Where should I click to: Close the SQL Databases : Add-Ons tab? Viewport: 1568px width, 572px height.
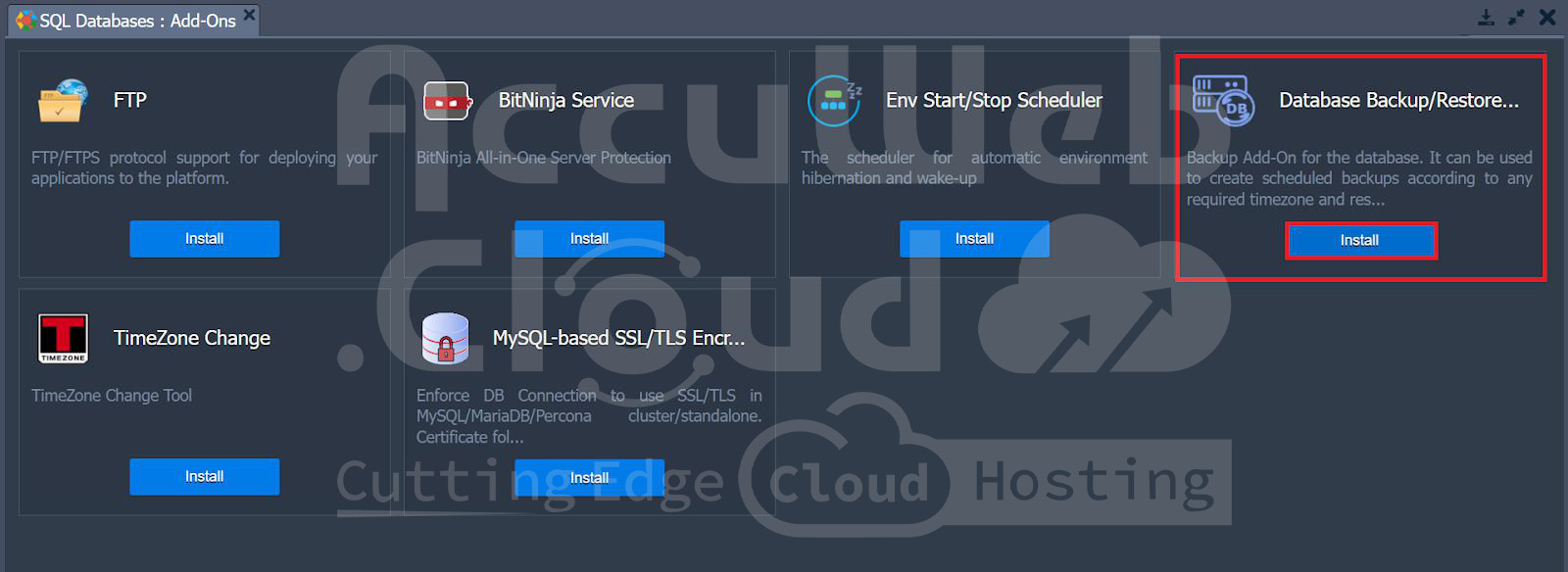(249, 15)
